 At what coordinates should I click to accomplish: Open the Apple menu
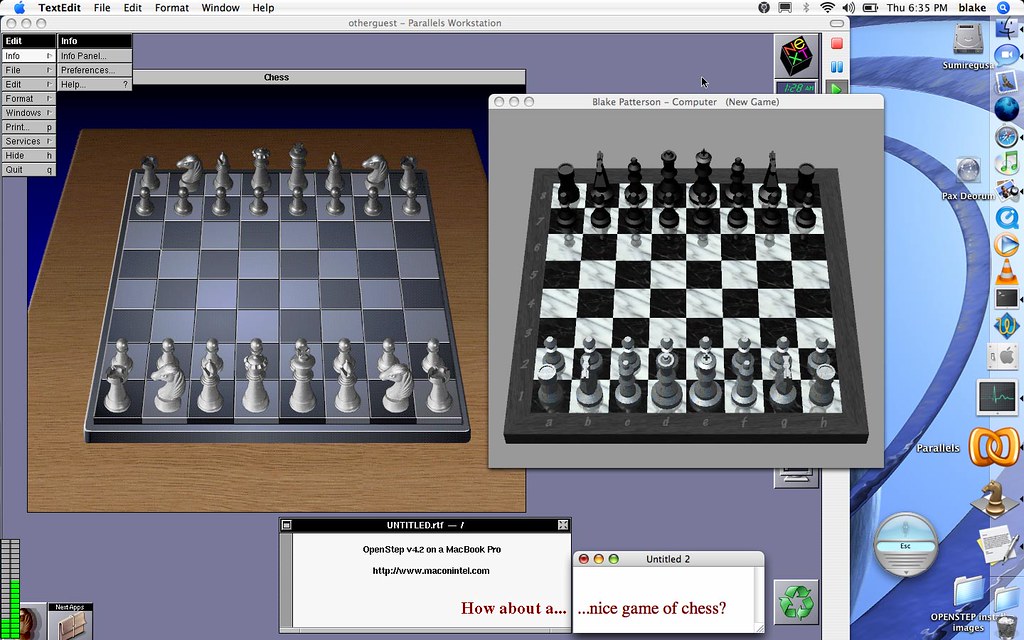pyautogui.click(x=19, y=8)
